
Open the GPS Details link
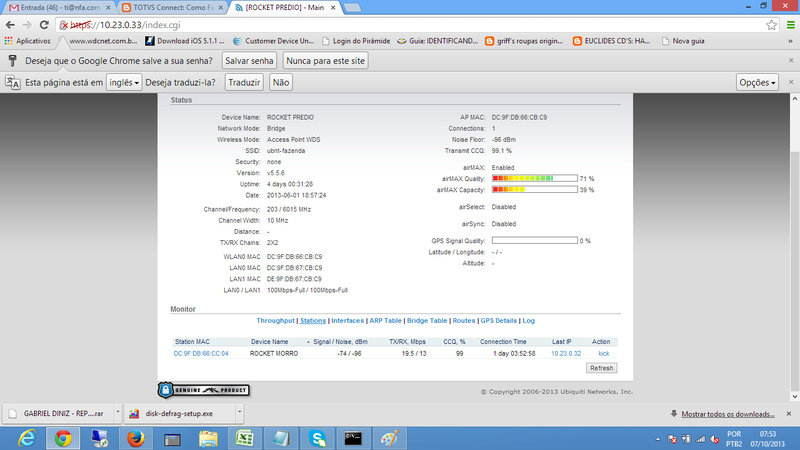498,320
